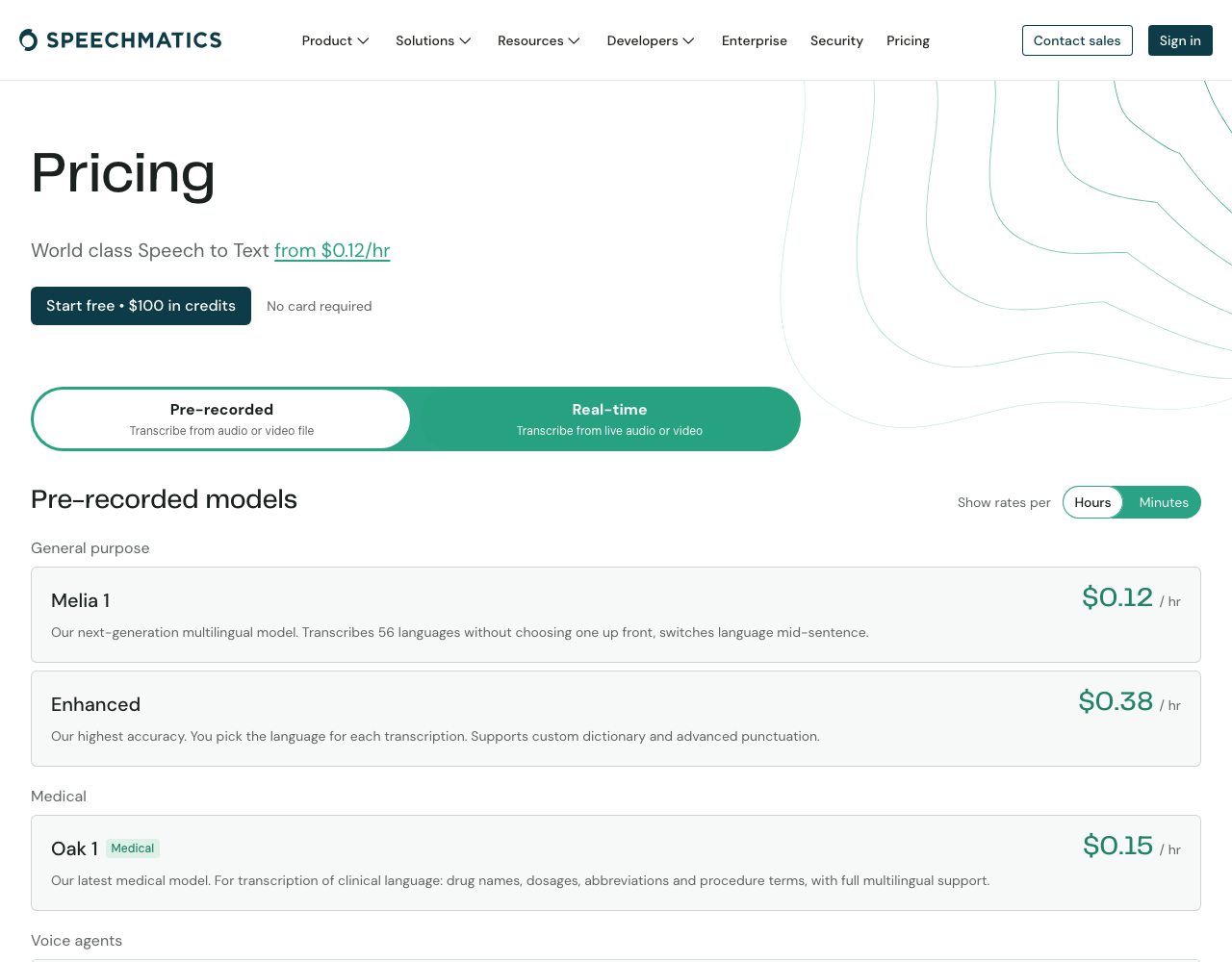Click the 'Show rates per' label
The height and width of the screenshot is (962, 1232).
1004,502
